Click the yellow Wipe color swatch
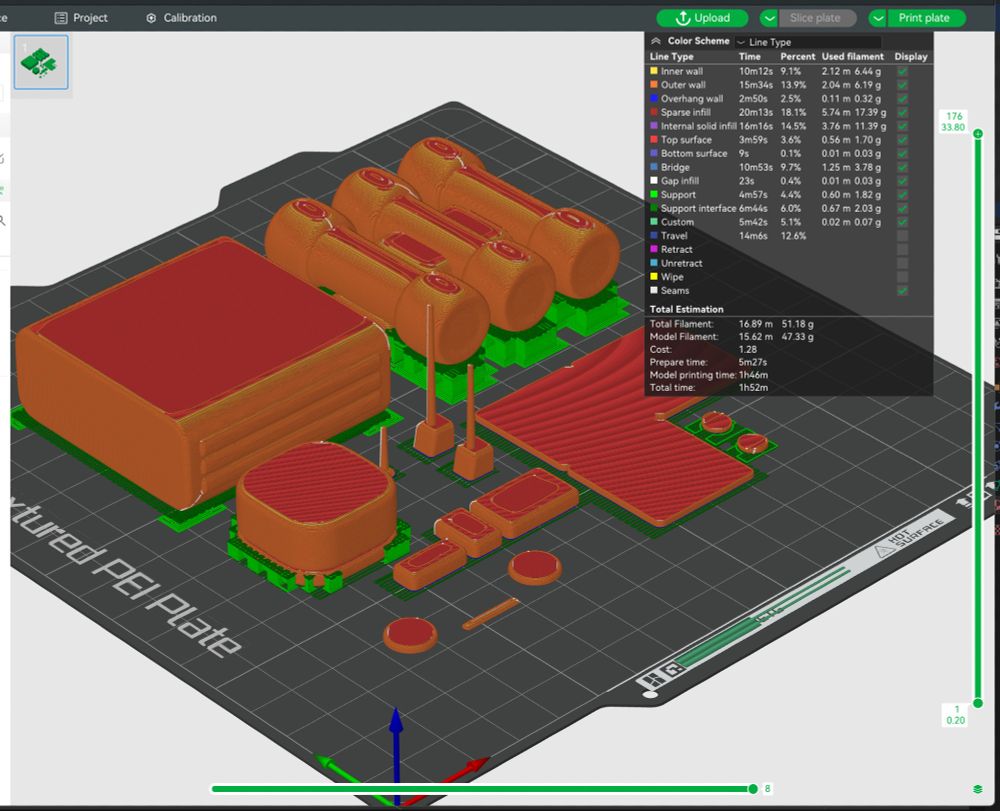 tap(654, 276)
